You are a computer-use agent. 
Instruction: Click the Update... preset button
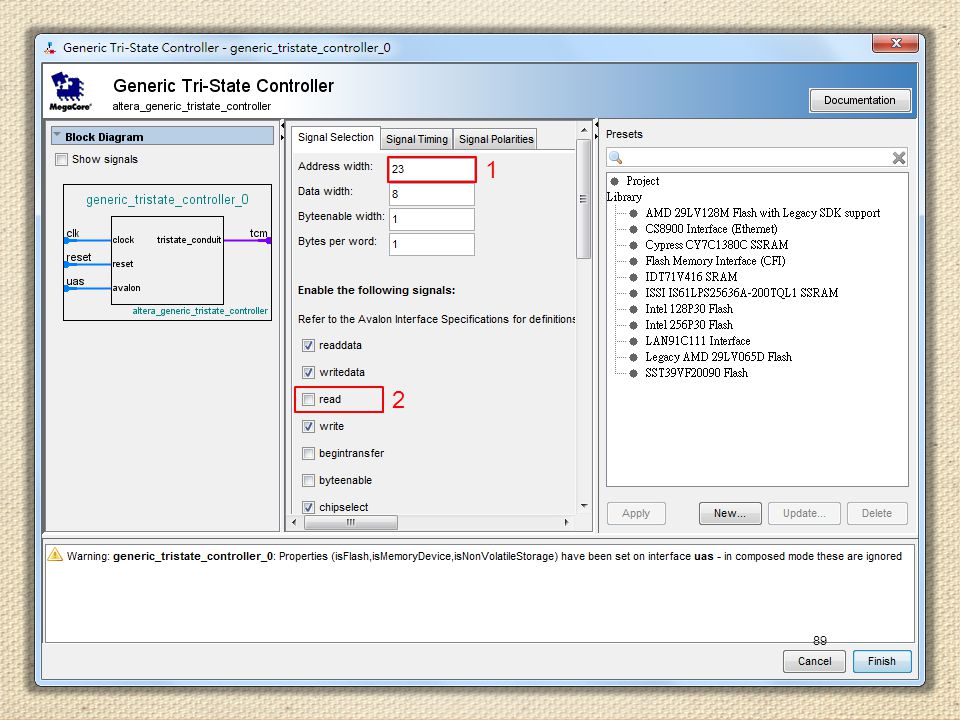click(804, 513)
